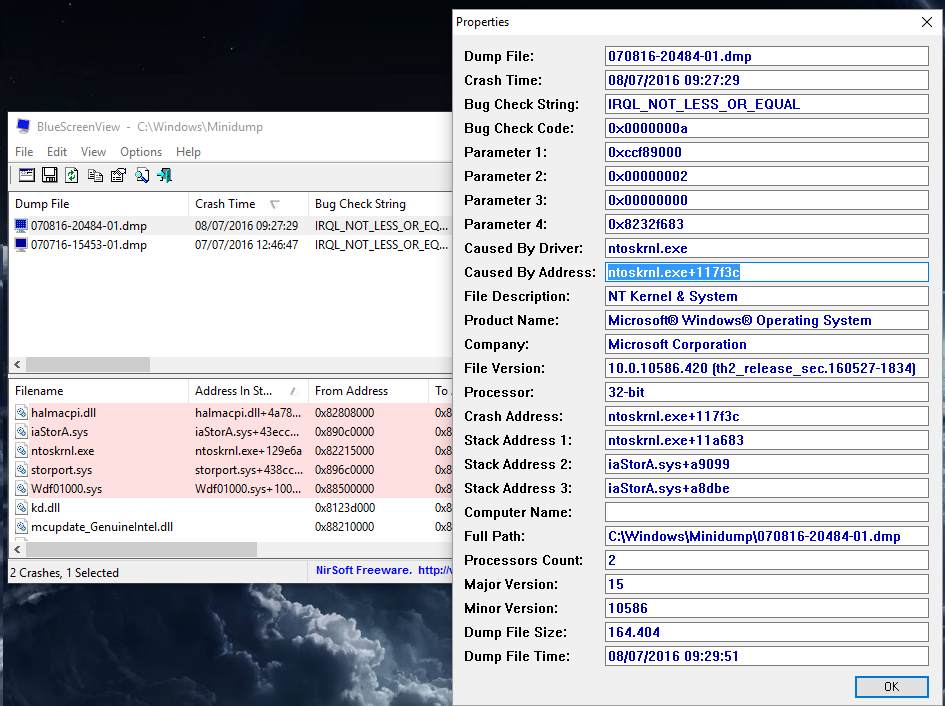
Task: Select the 070816-20484-01.dmp crash row
Action: pyautogui.click(x=230, y=225)
